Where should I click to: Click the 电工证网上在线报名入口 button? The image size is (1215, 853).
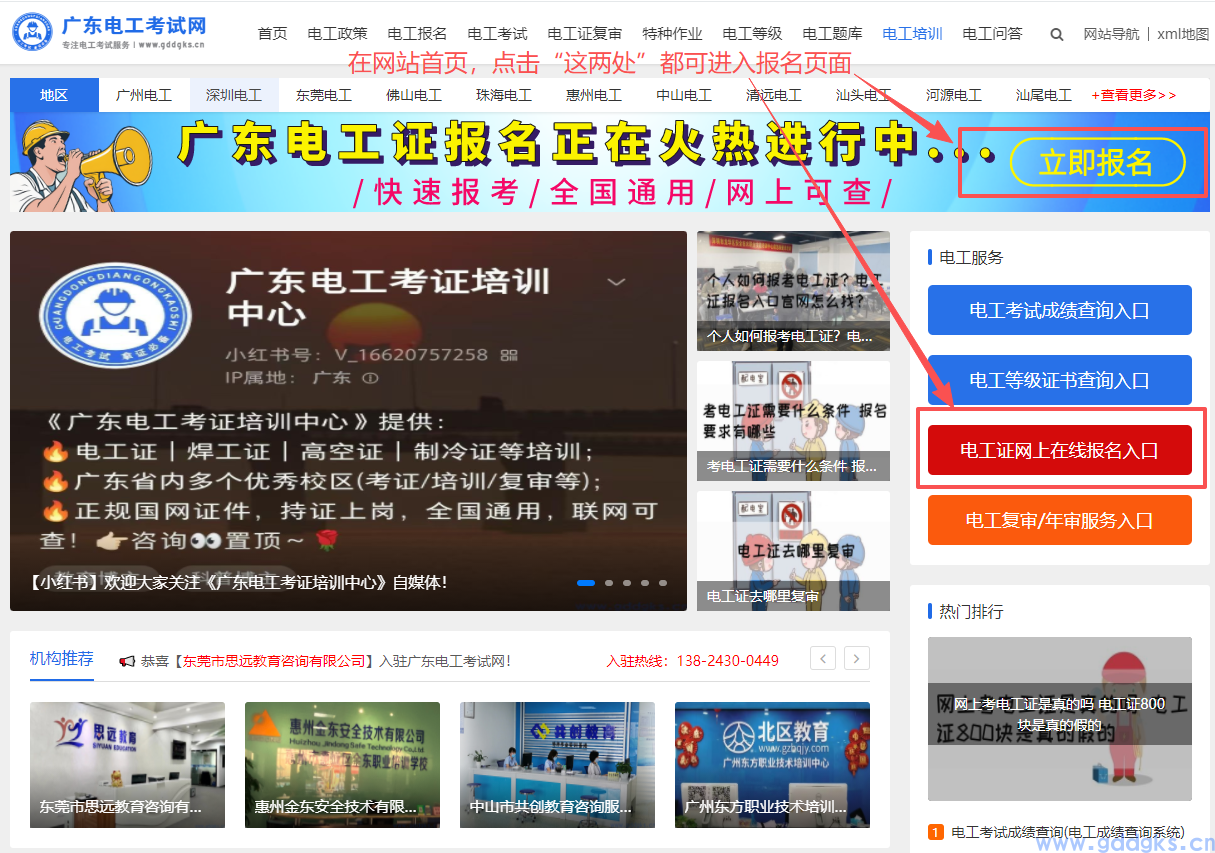tap(1059, 450)
